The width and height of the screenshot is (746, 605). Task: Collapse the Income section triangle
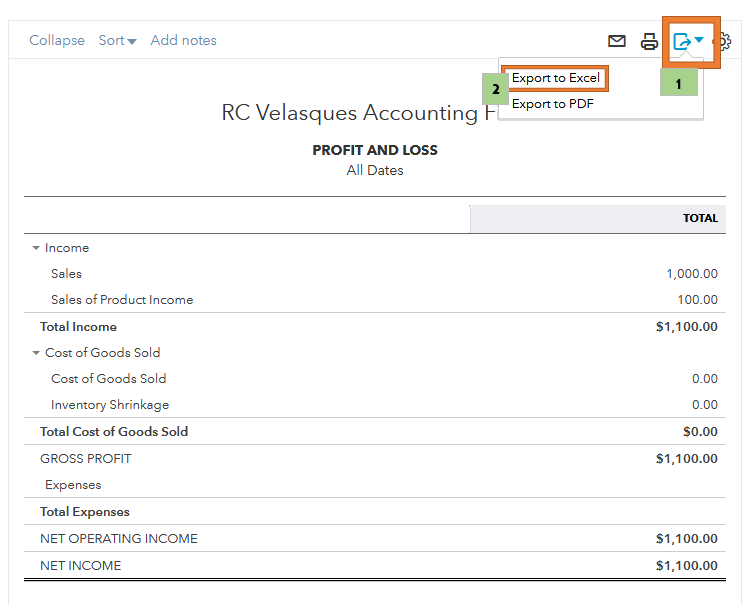[36, 248]
